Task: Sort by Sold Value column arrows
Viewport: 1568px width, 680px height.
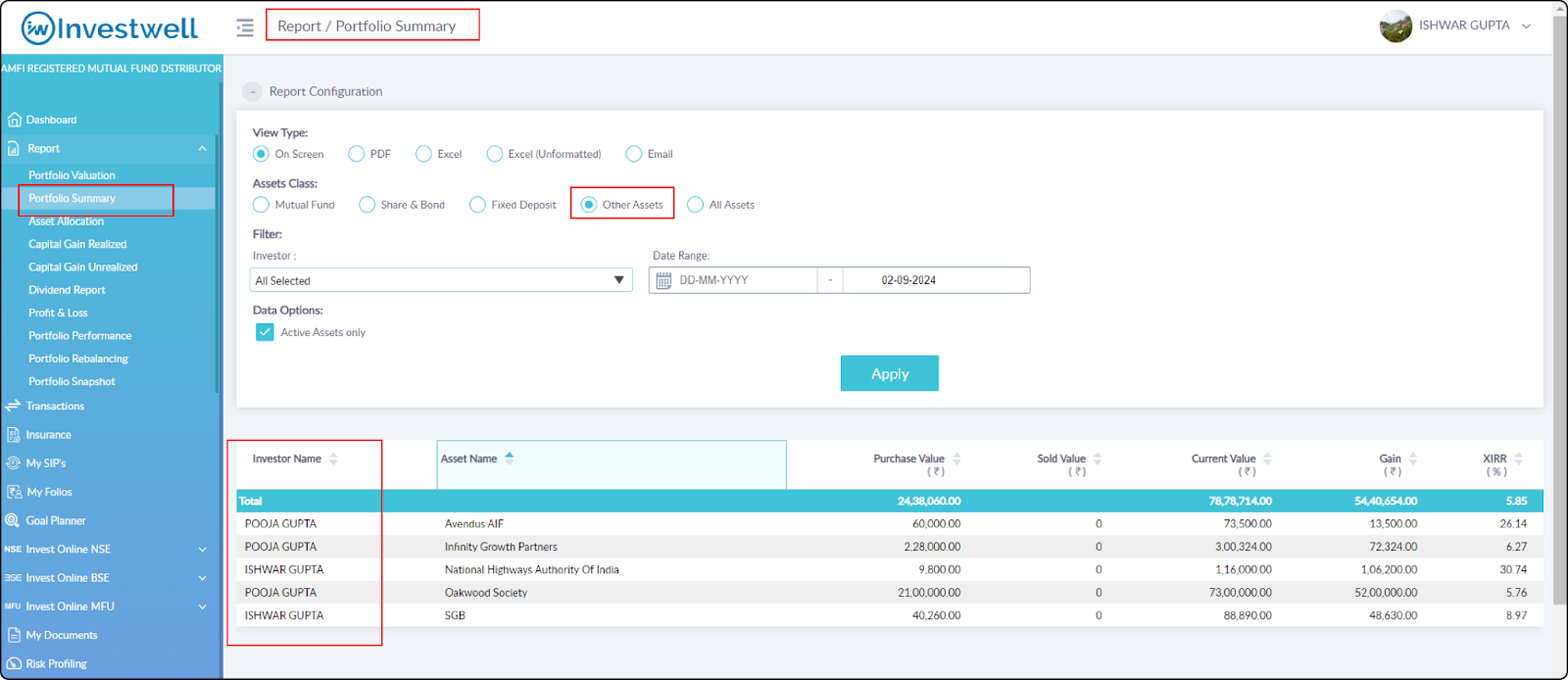Action: (1098, 459)
